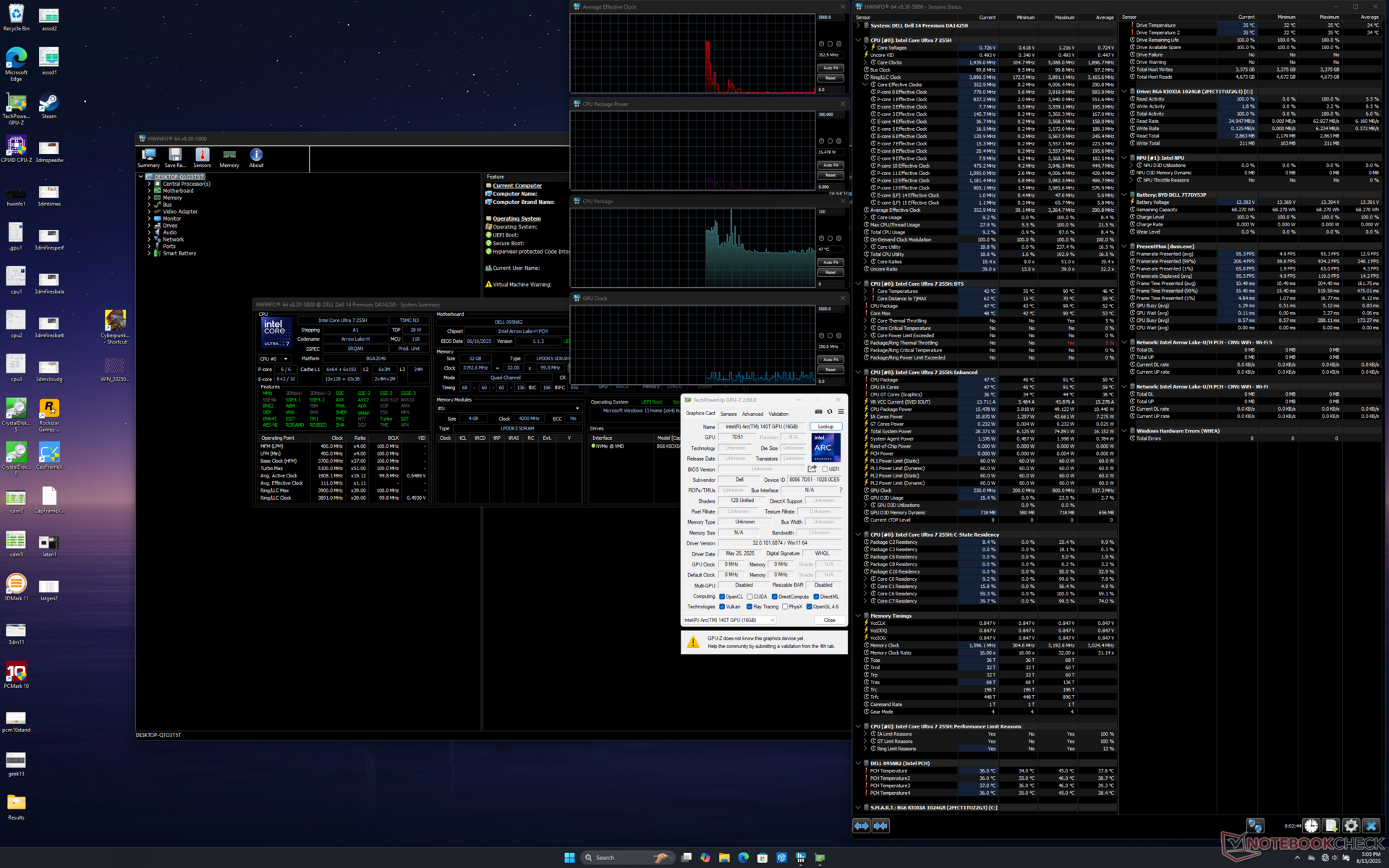Expand Central Processor(s) tree node

pos(149,184)
